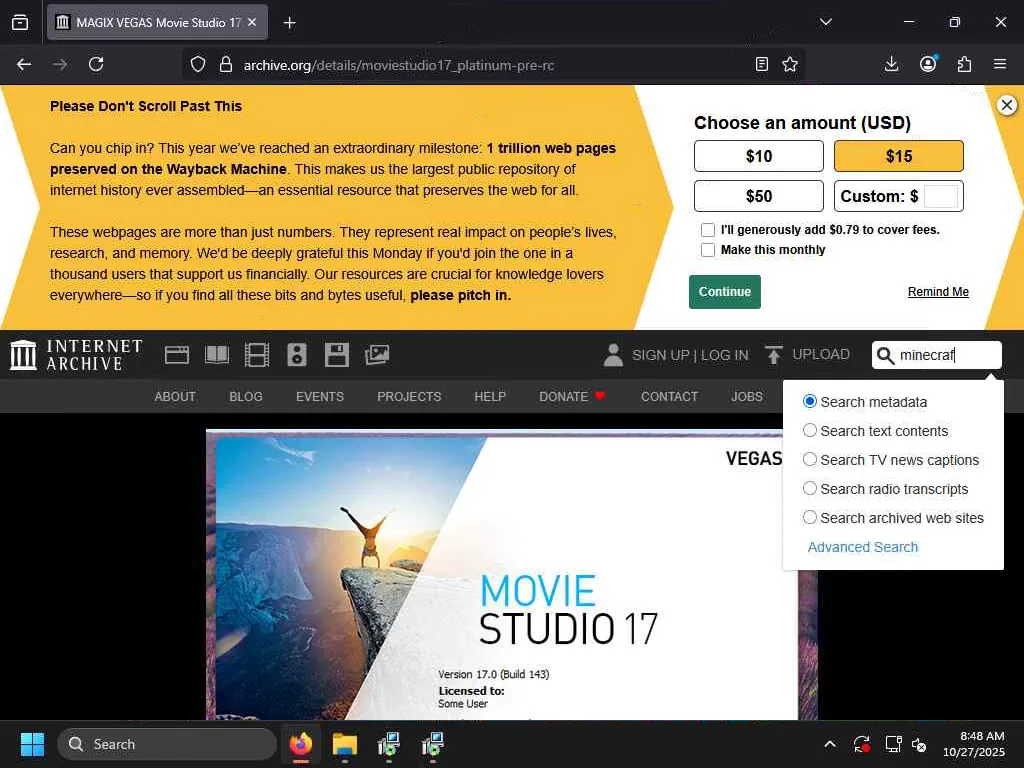Click the Internet Archive logo
The image size is (1024, 768).
tap(76, 355)
